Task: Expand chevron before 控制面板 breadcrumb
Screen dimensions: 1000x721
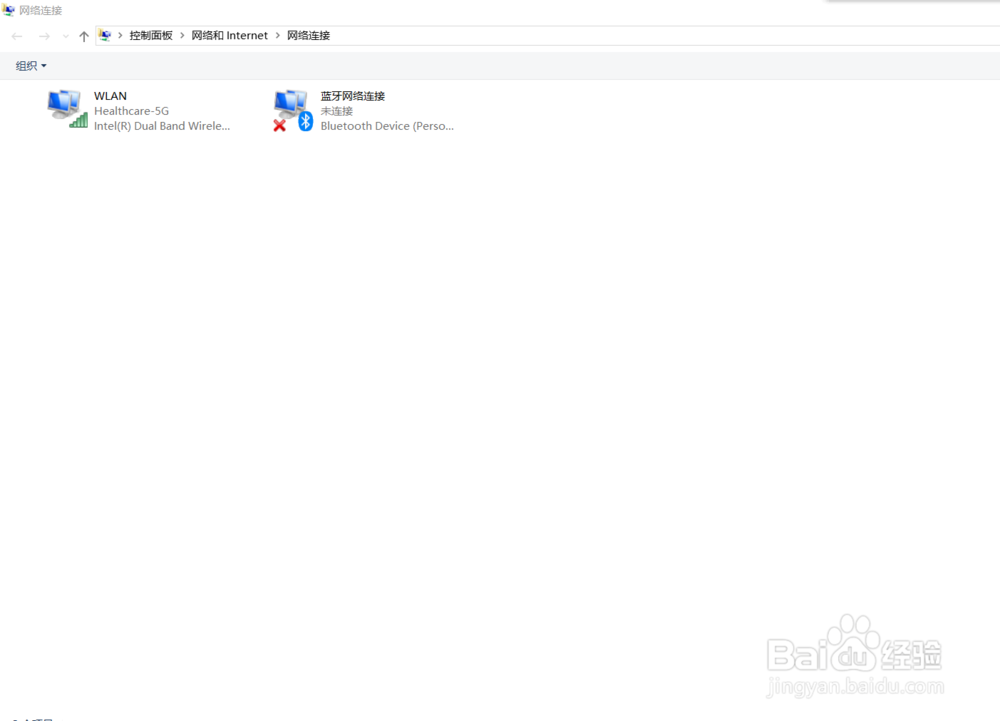Action: [120, 36]
